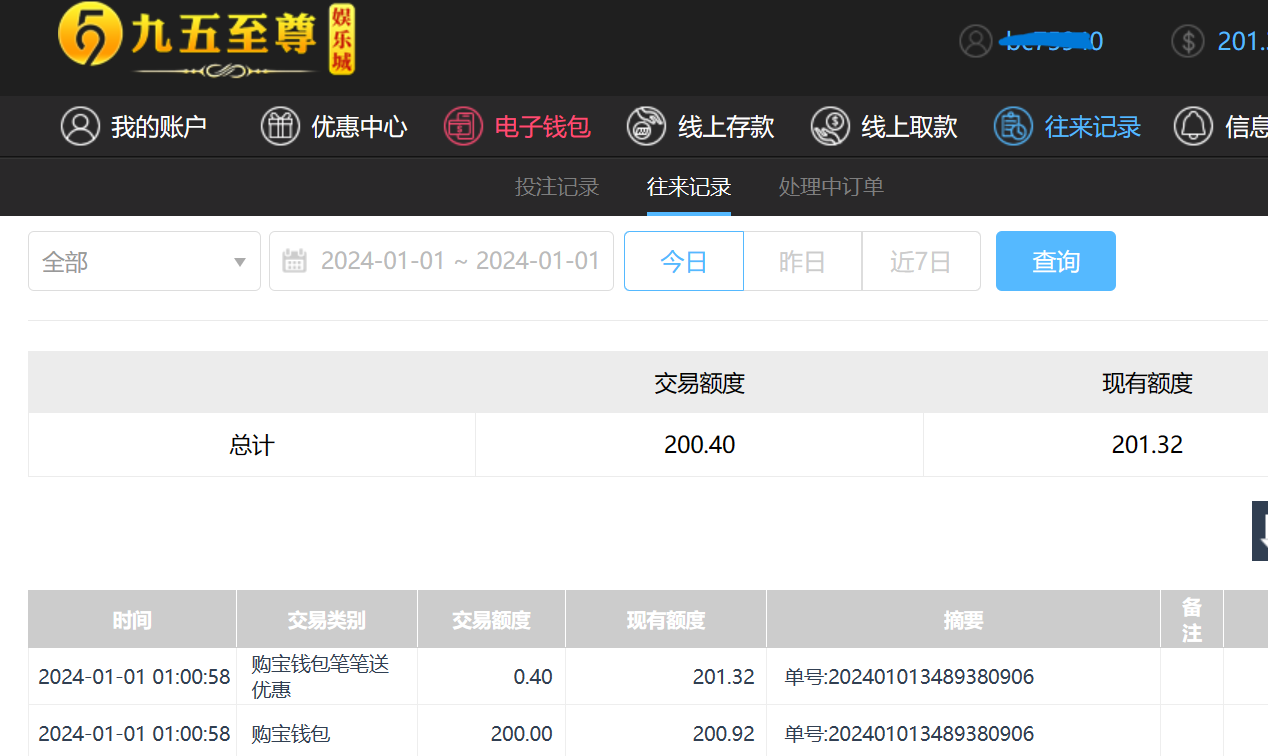Click the user profile icon in header
Viewport: 1268px width, 756px height.
tap(976, 41)
